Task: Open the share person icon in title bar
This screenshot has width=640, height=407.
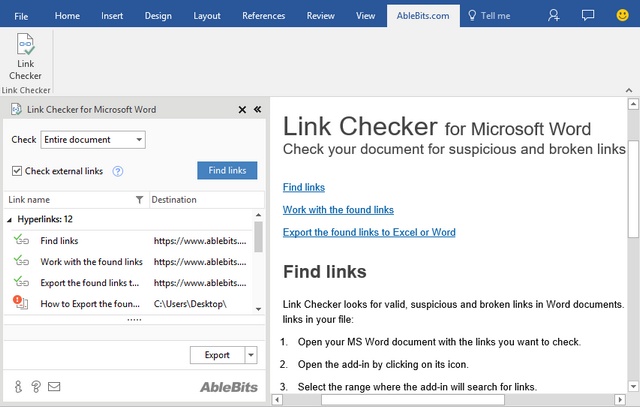Action: pos(553,16)
